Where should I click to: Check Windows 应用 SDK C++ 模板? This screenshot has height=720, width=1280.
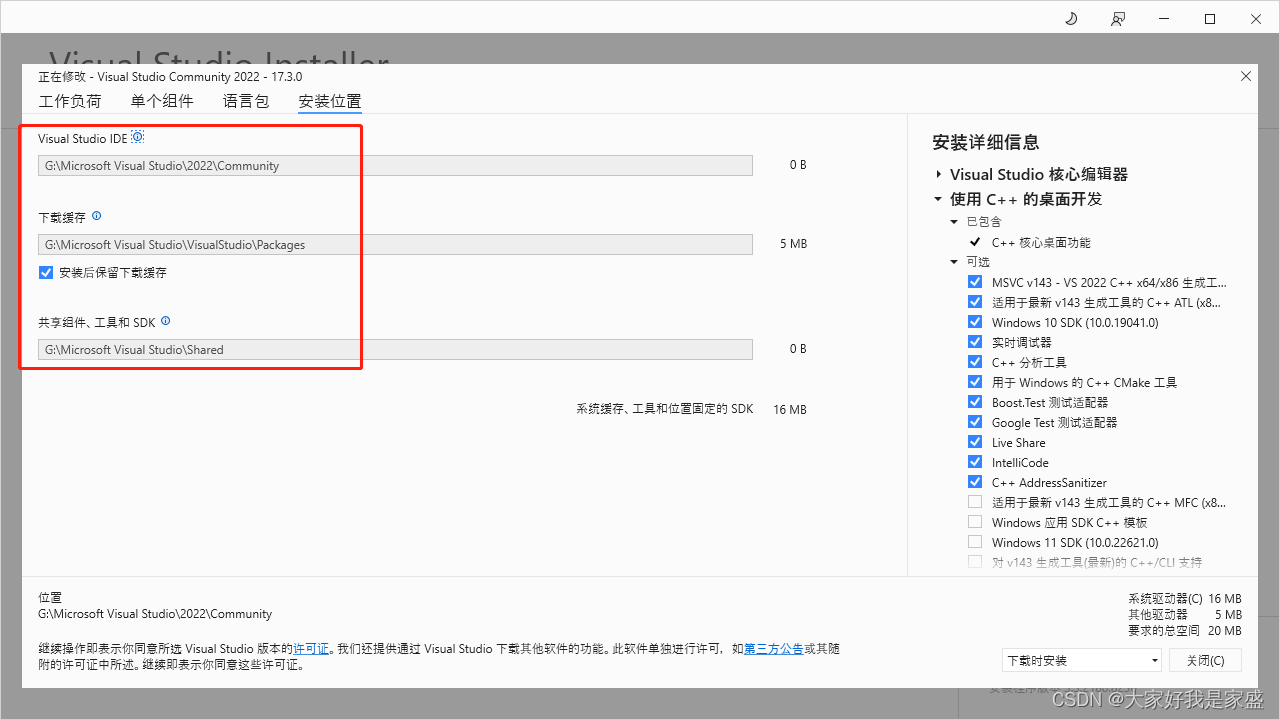(975, 522)
